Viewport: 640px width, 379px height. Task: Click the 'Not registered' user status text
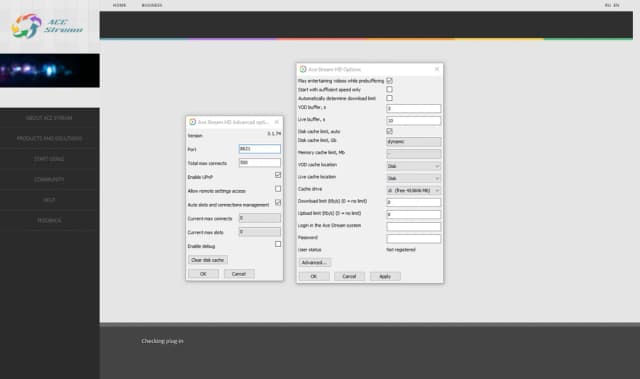pyautogui.click(x=401, y=250)
